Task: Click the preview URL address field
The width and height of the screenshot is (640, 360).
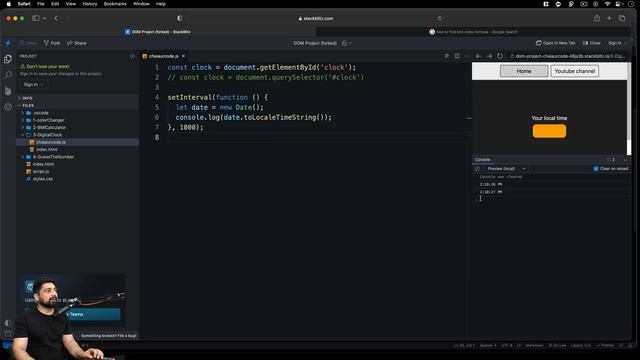Action: [x=568, y=56]
